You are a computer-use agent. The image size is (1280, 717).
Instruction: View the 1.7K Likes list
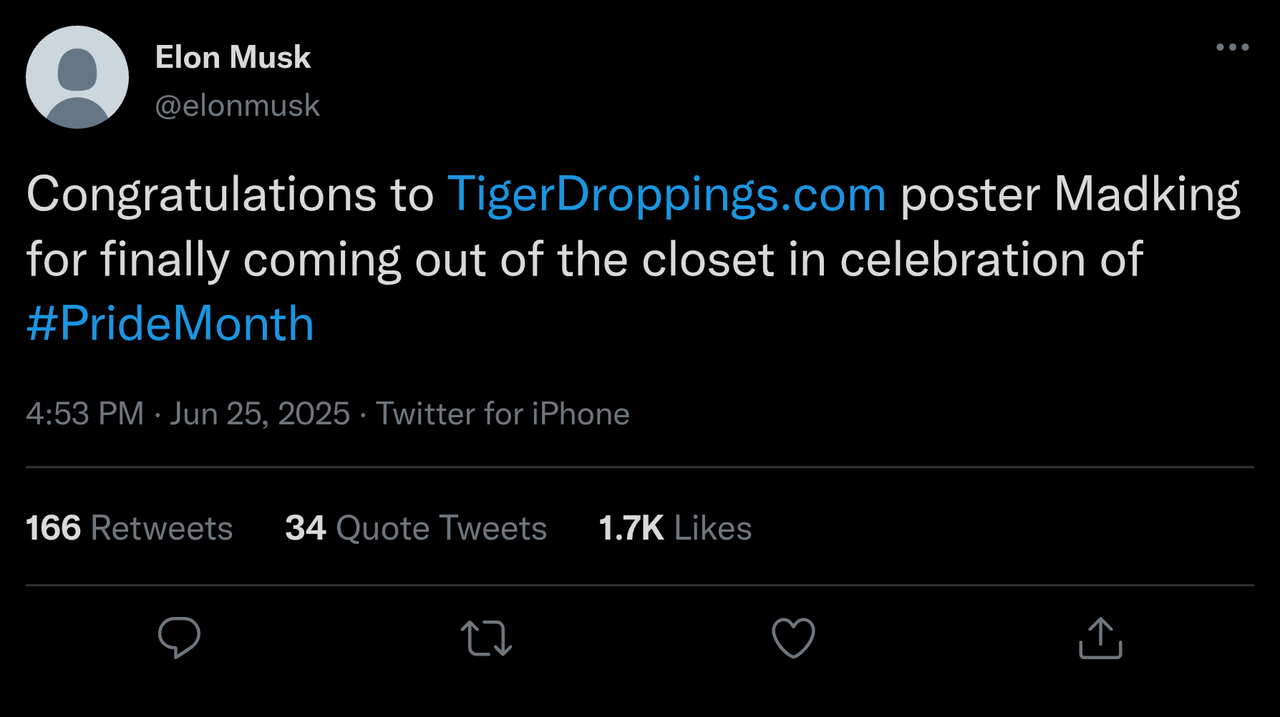click(x=675, y=528)
